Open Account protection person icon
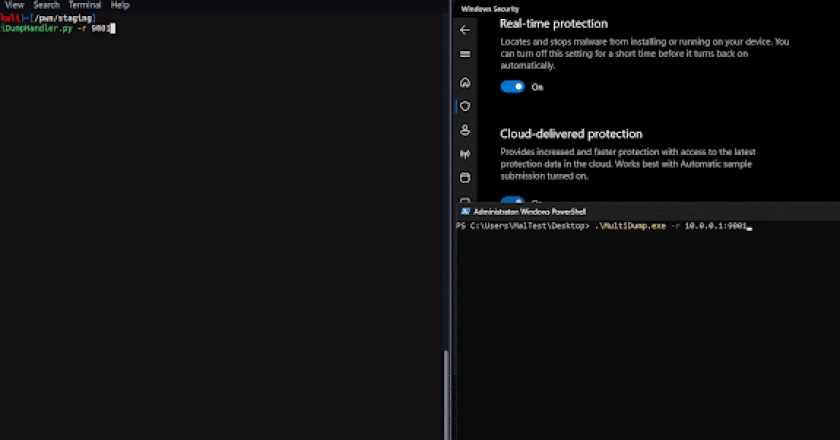This screenshot has width=840, height=440. 464,130
